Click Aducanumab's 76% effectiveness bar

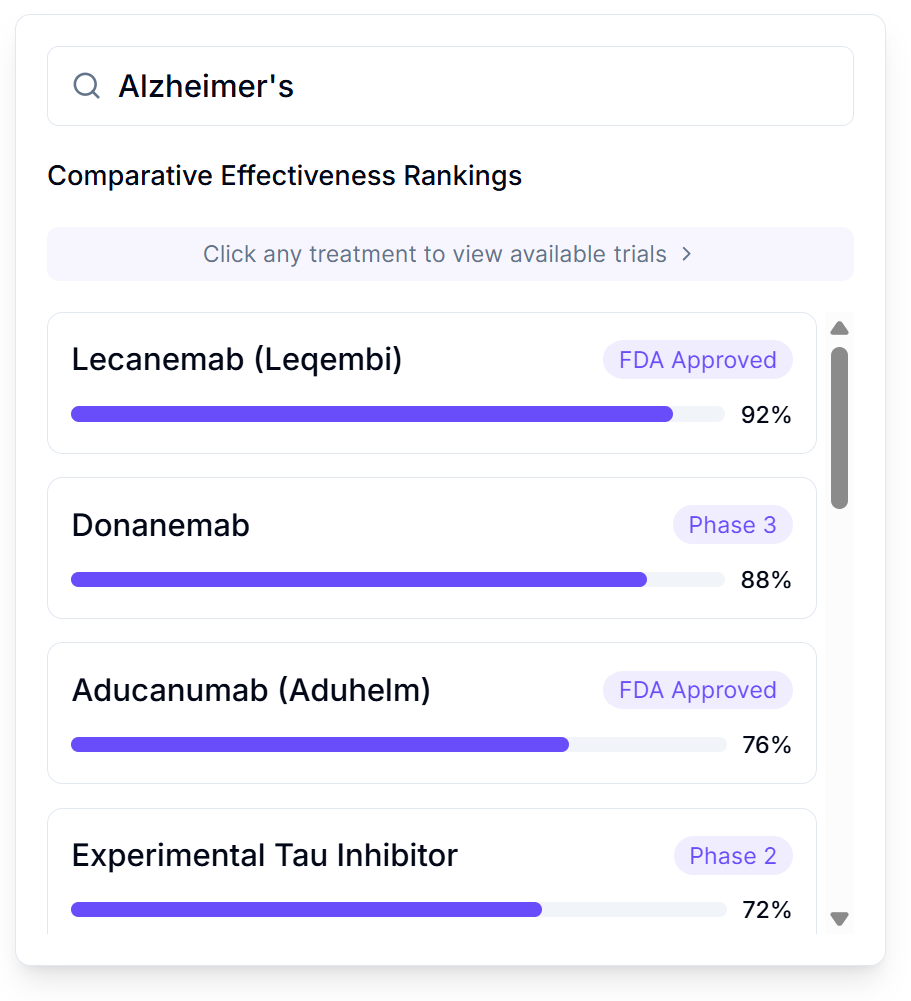[x=397, y=745]
